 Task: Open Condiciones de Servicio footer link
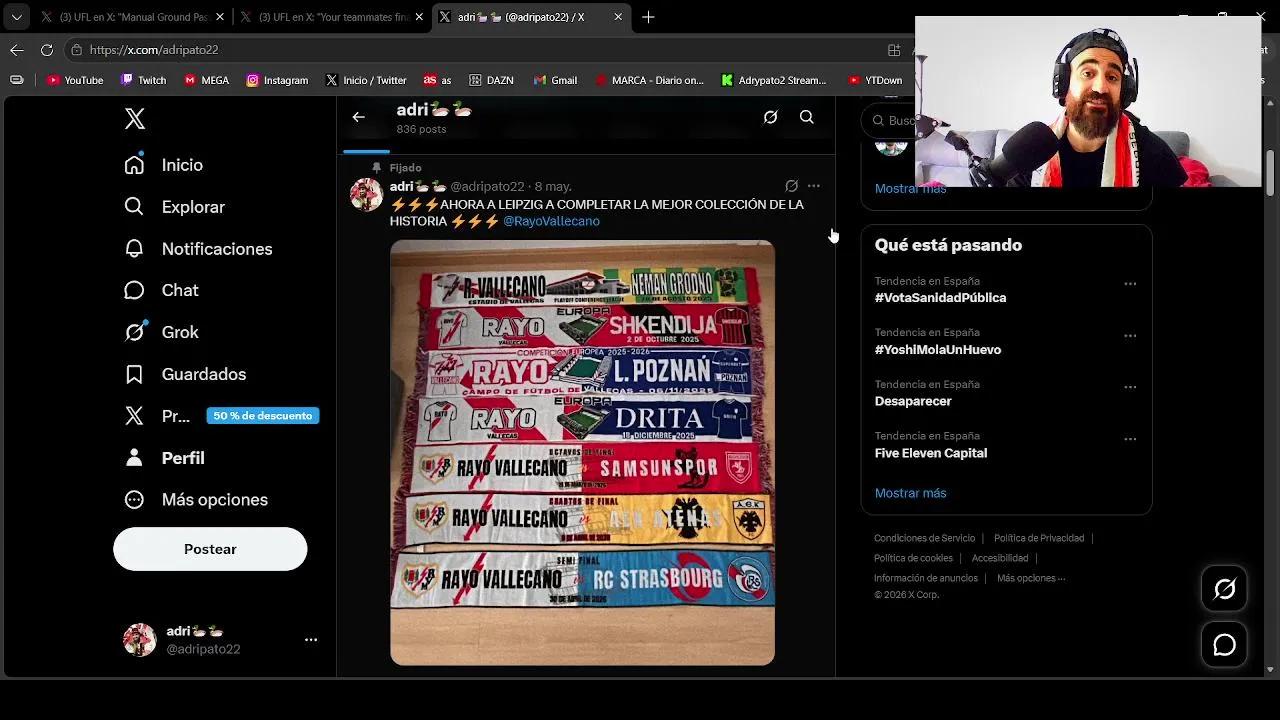pyautogui.click(x=924, y=538)
